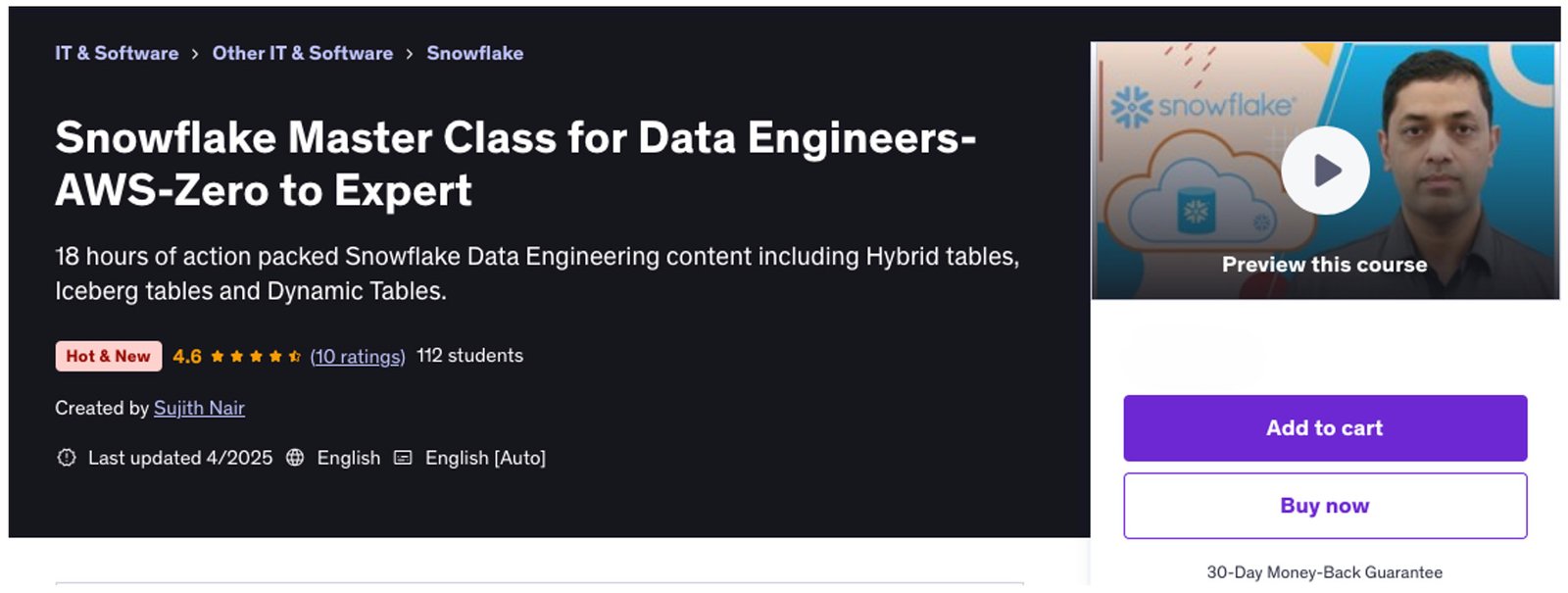Visit instructor Sujith Nair's profile
This screenshot has height=593, width=1568.
(x=199, y=408)
